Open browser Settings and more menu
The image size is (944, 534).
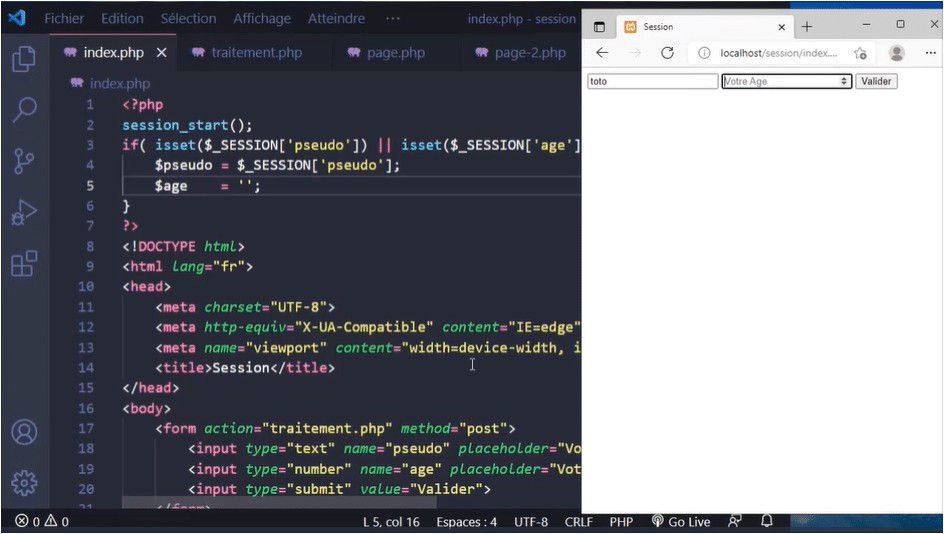(930, 53)
